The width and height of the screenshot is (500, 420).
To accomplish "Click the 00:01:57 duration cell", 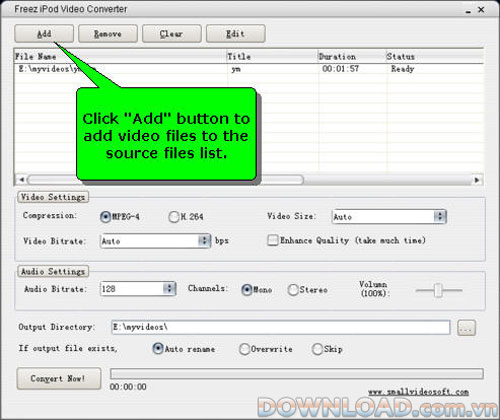I will (340, 69).
